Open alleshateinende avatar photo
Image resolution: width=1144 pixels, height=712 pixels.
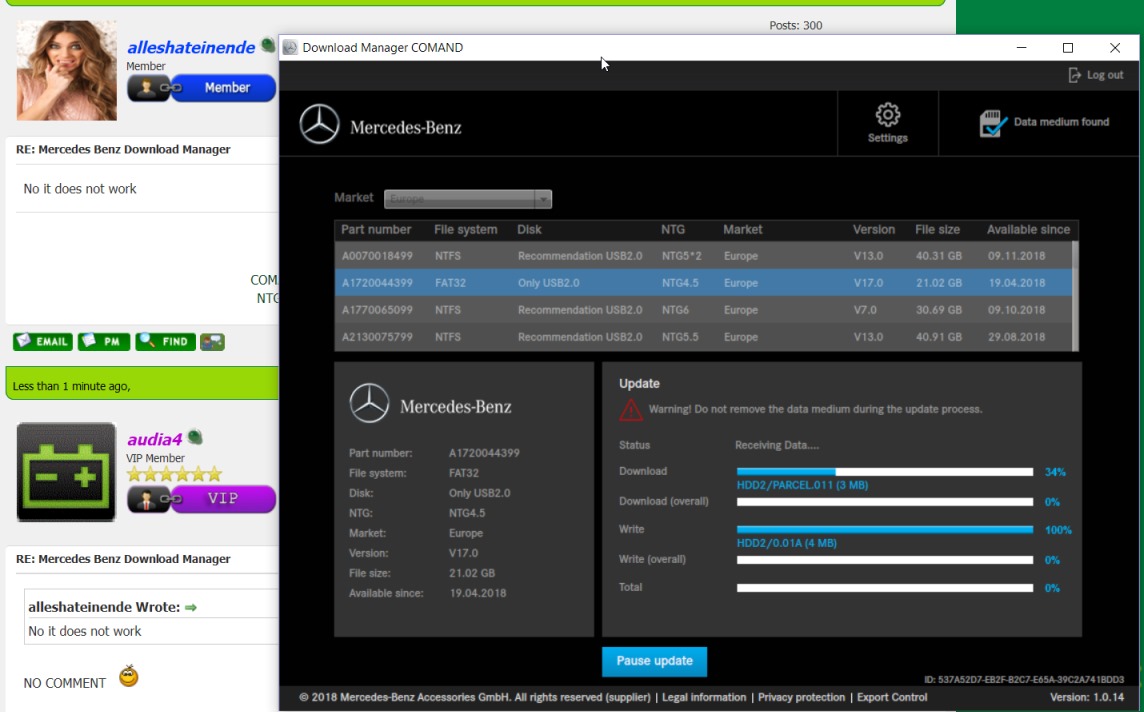[x=66, y=70]
